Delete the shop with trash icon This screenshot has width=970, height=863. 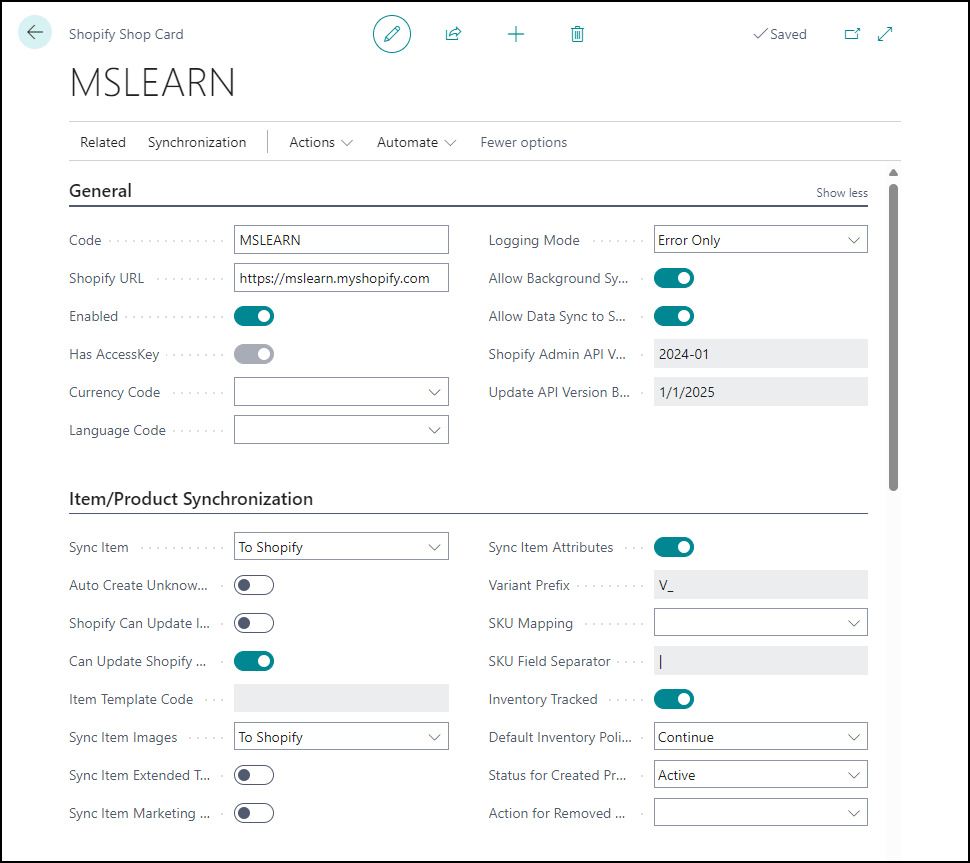577,34
